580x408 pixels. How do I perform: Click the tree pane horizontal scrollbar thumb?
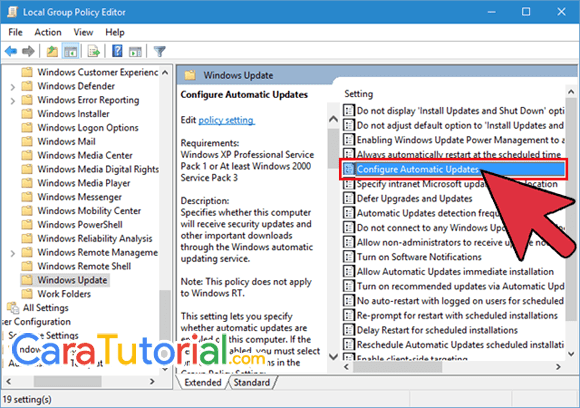tap(68, 381)
